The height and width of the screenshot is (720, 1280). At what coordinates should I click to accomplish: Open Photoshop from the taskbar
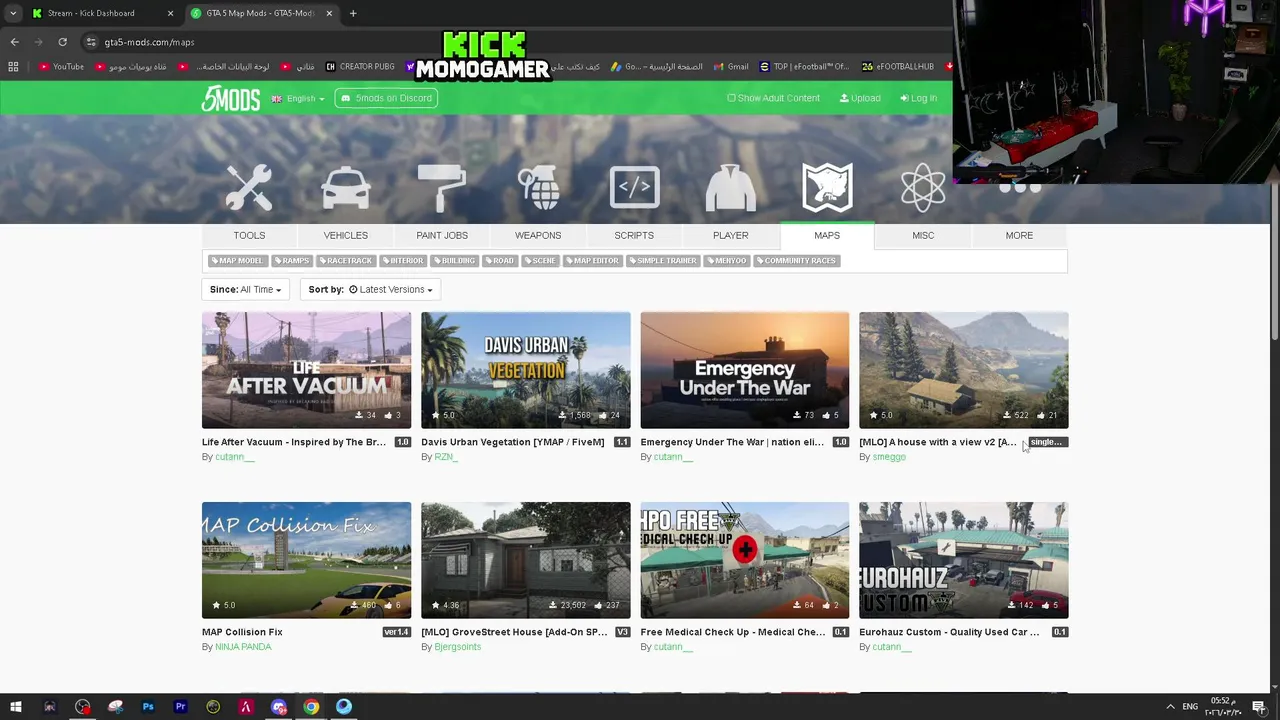coord(148,707)
